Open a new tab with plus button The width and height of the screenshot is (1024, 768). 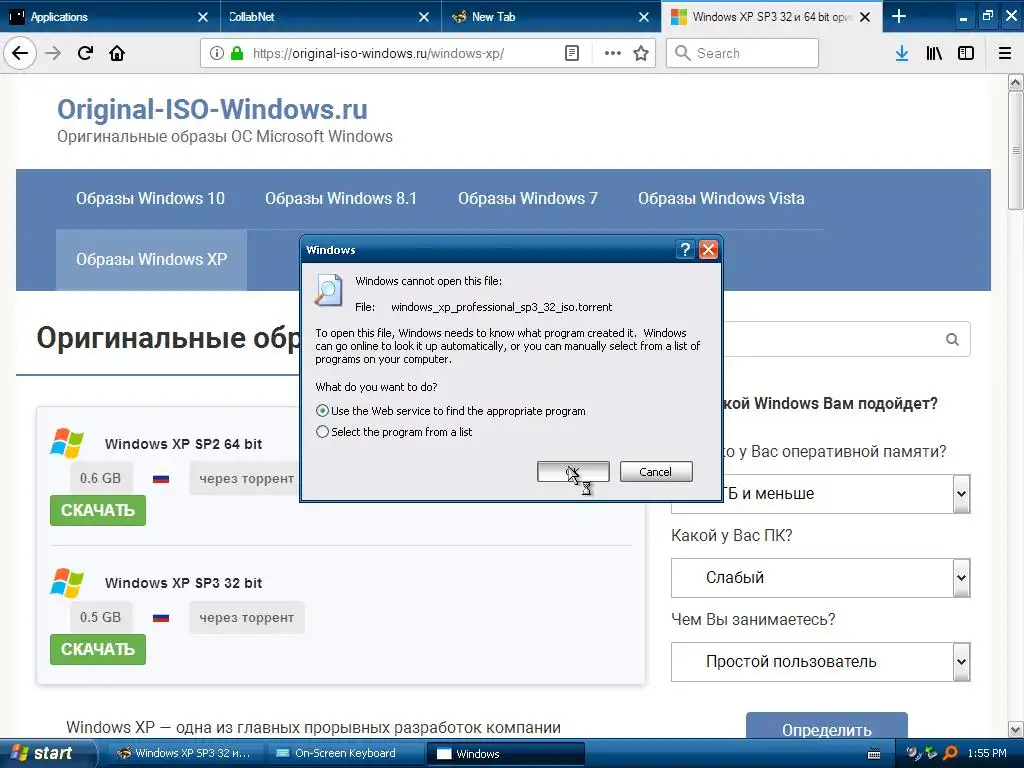coord(899,16)
